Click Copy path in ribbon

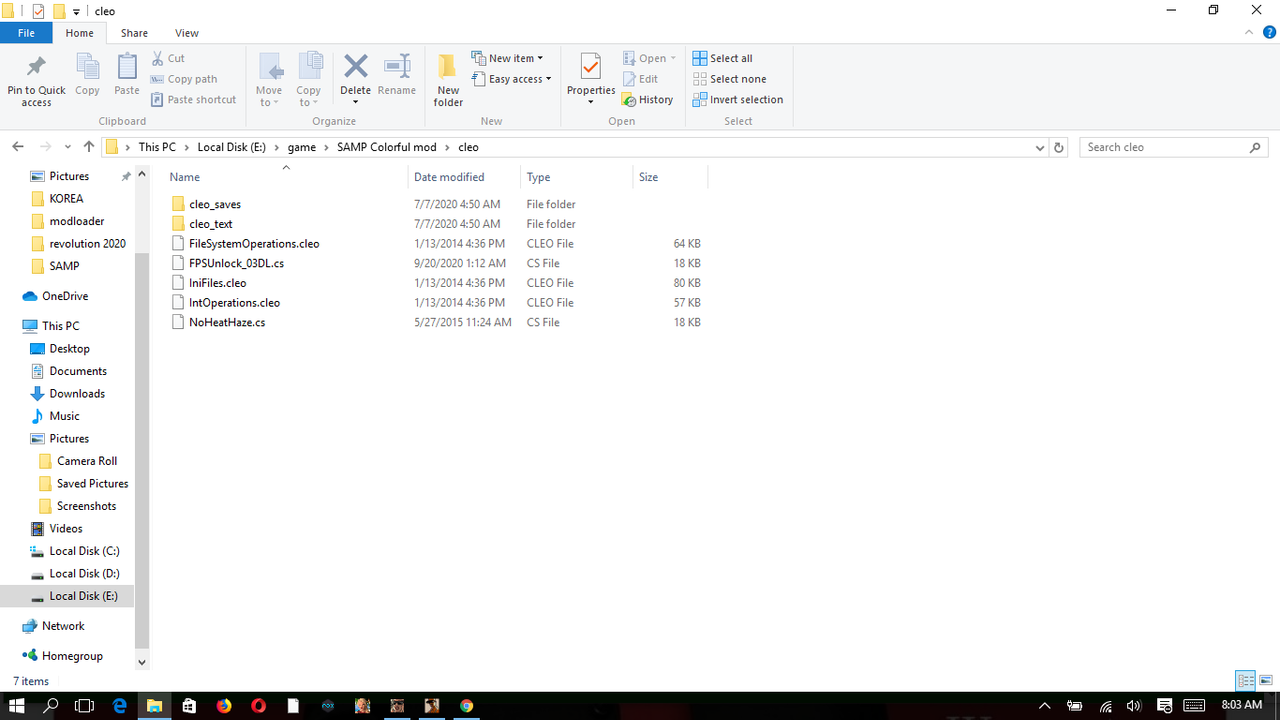(184, 79)
